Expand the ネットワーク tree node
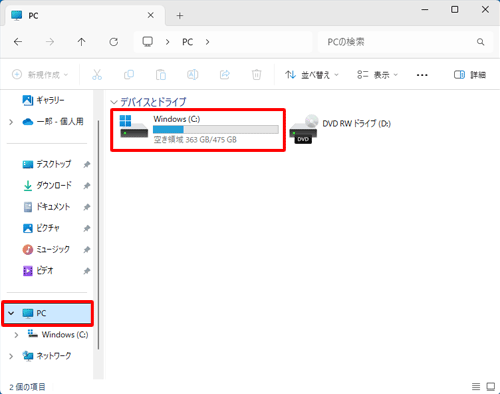Screen dimensions: 500x394 pyautogui.click(x=11, y=356)
